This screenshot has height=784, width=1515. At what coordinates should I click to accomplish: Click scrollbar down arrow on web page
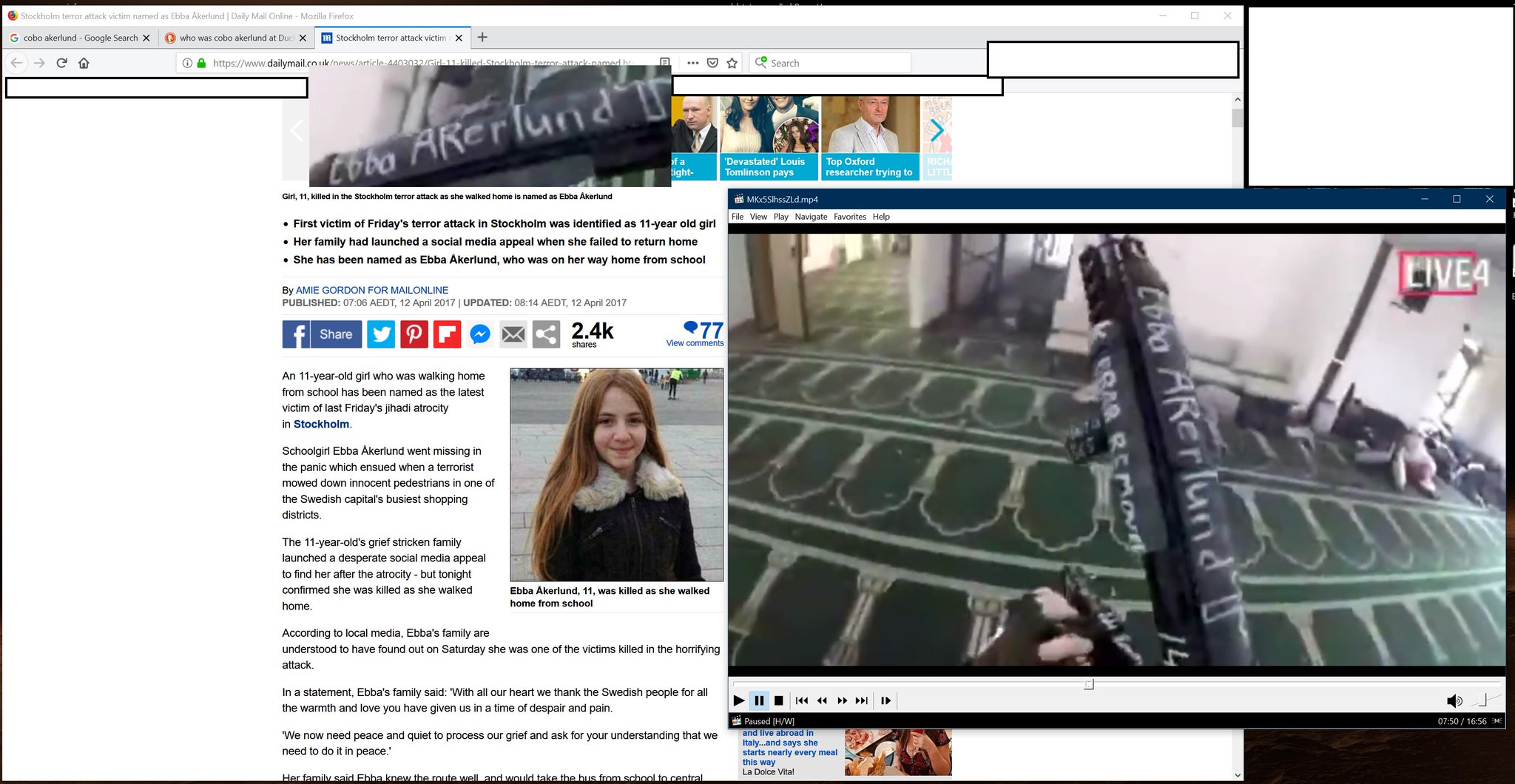coord(1238,775)
